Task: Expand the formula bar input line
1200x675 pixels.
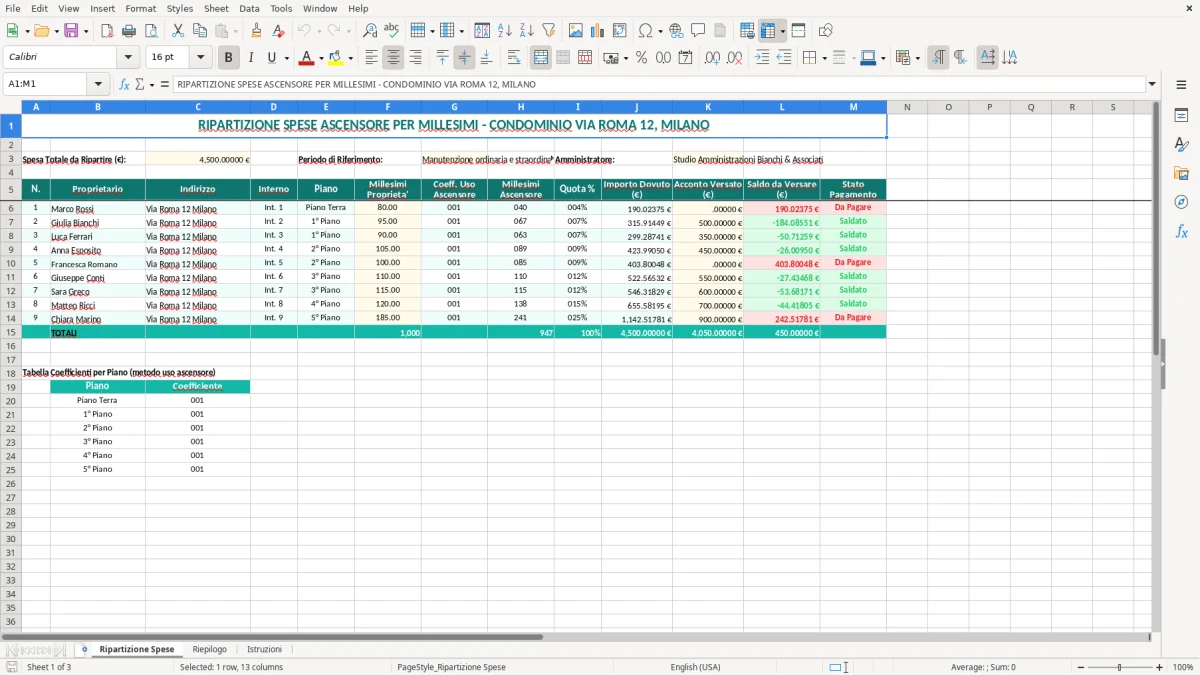Action: tap(1152, 84)
